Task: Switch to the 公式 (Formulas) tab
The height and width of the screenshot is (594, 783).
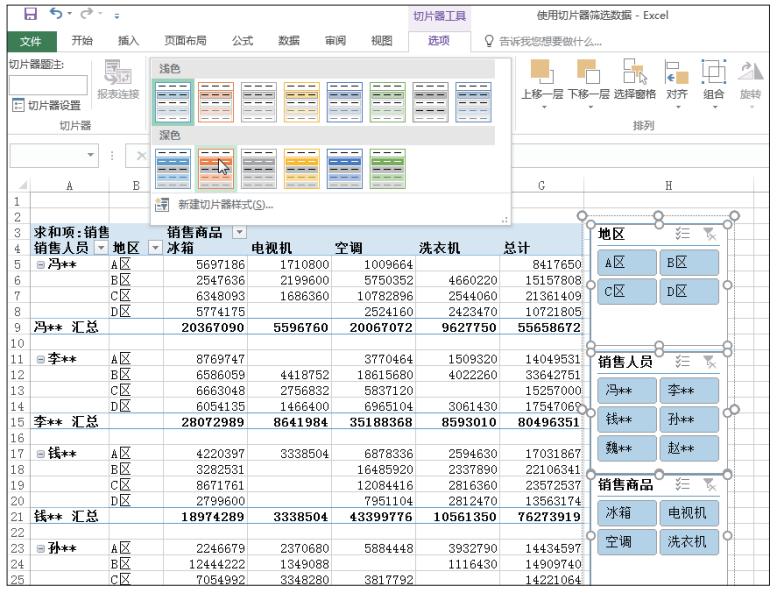Action: click(x=242, y=40)
